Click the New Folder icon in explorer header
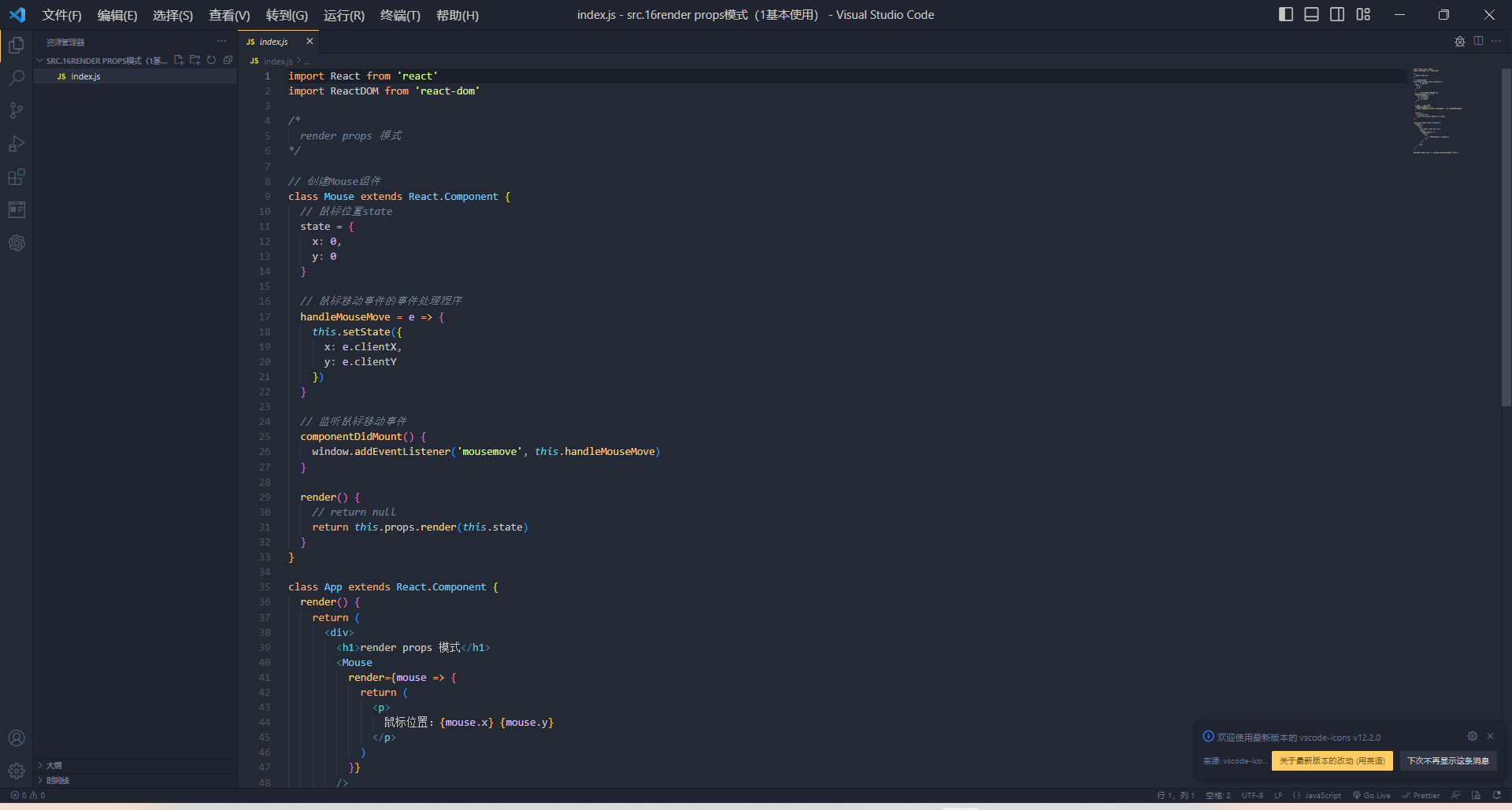Image resolution: width=1512 pixels, height=810 pixels. (195, 60)
